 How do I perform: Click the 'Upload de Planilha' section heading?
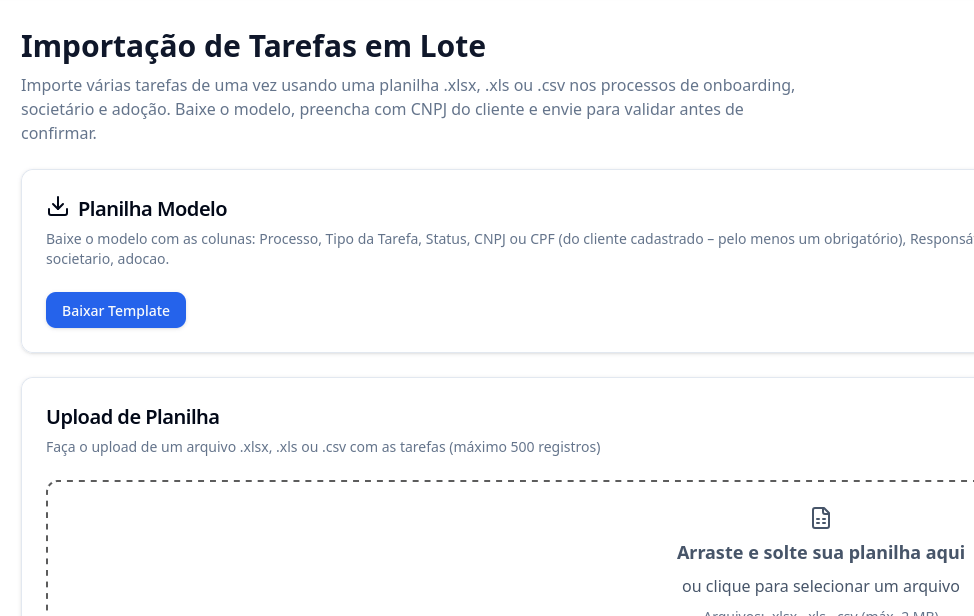[x=132, y=417]
